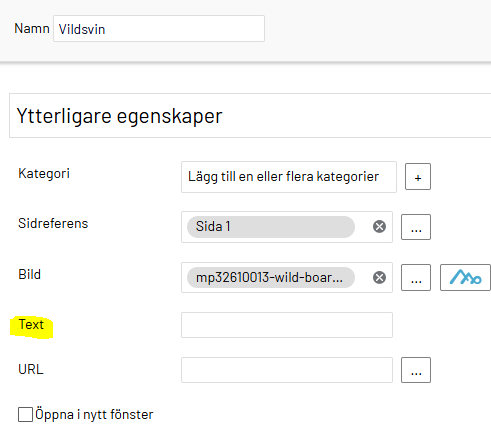The image size is (491, 431).
Task: Click the Kategori label
Action: (x=44, y=174)
